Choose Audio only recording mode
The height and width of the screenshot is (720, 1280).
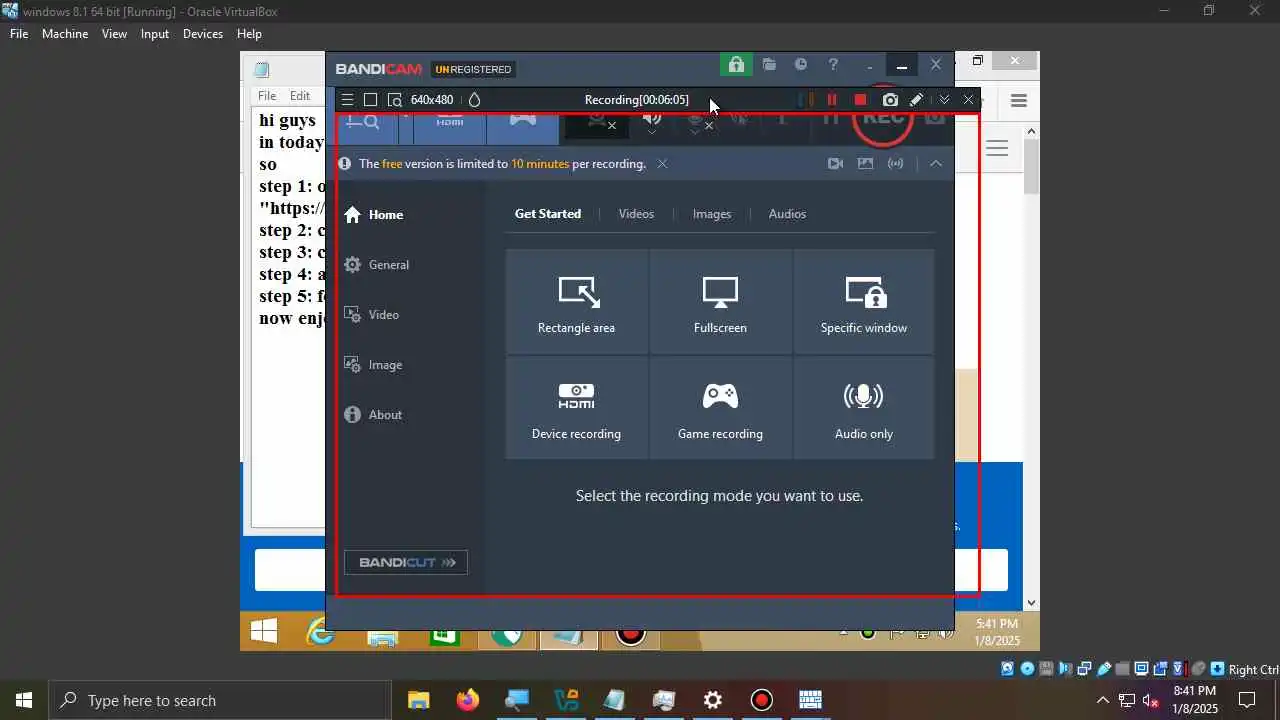pos(864,408)
